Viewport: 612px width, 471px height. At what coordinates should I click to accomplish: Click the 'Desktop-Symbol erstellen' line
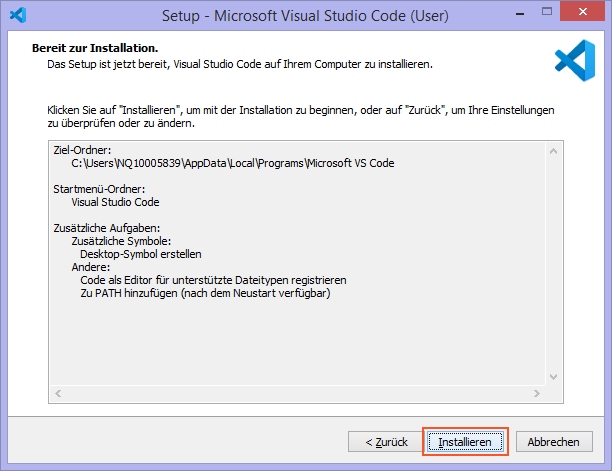141,254
